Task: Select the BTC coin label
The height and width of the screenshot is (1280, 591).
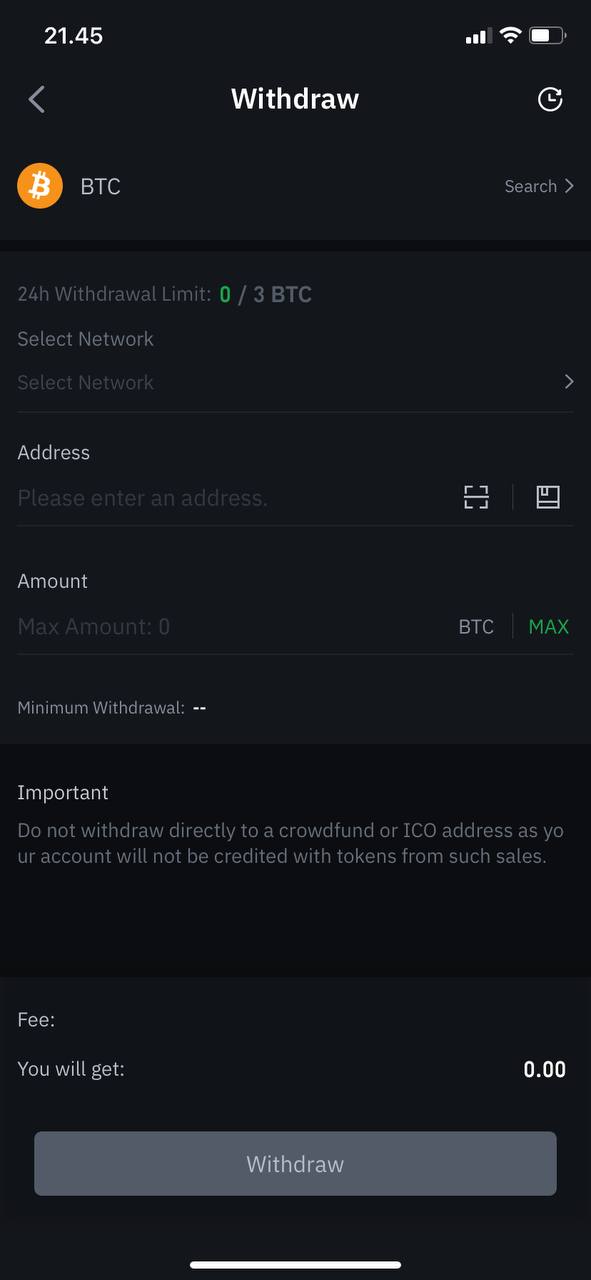Action: point(100,186)
